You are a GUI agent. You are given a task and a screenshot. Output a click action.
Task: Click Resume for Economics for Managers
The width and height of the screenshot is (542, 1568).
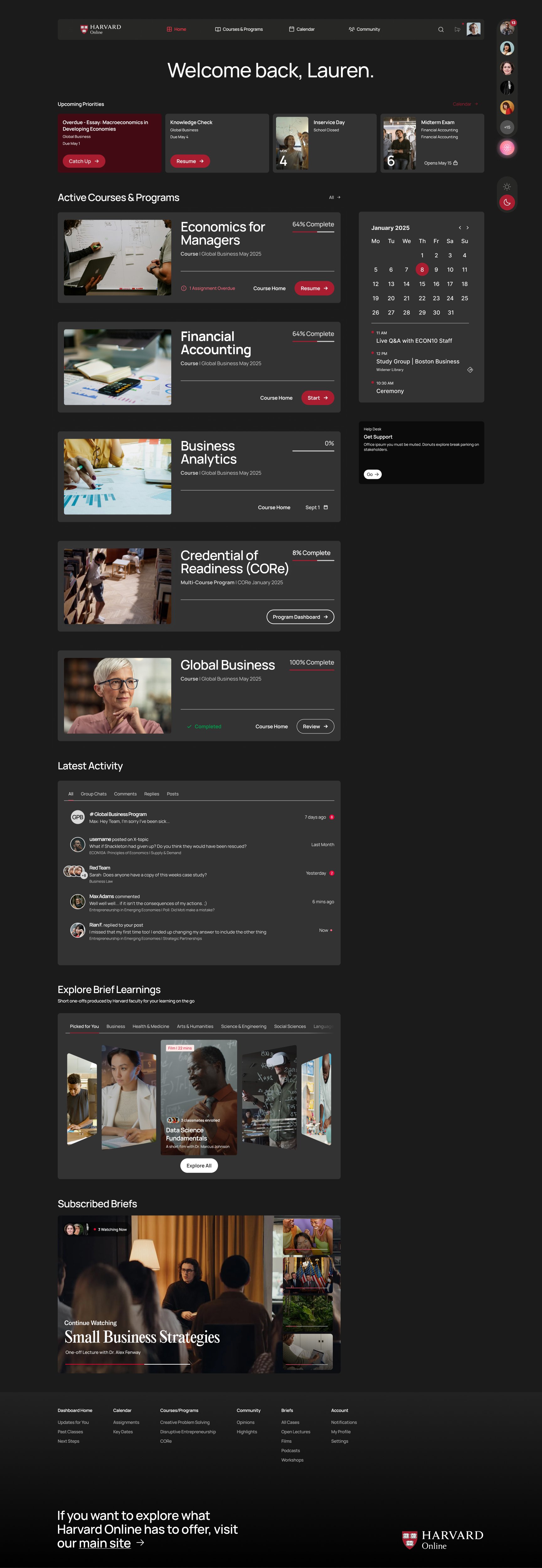click(315, 288)
